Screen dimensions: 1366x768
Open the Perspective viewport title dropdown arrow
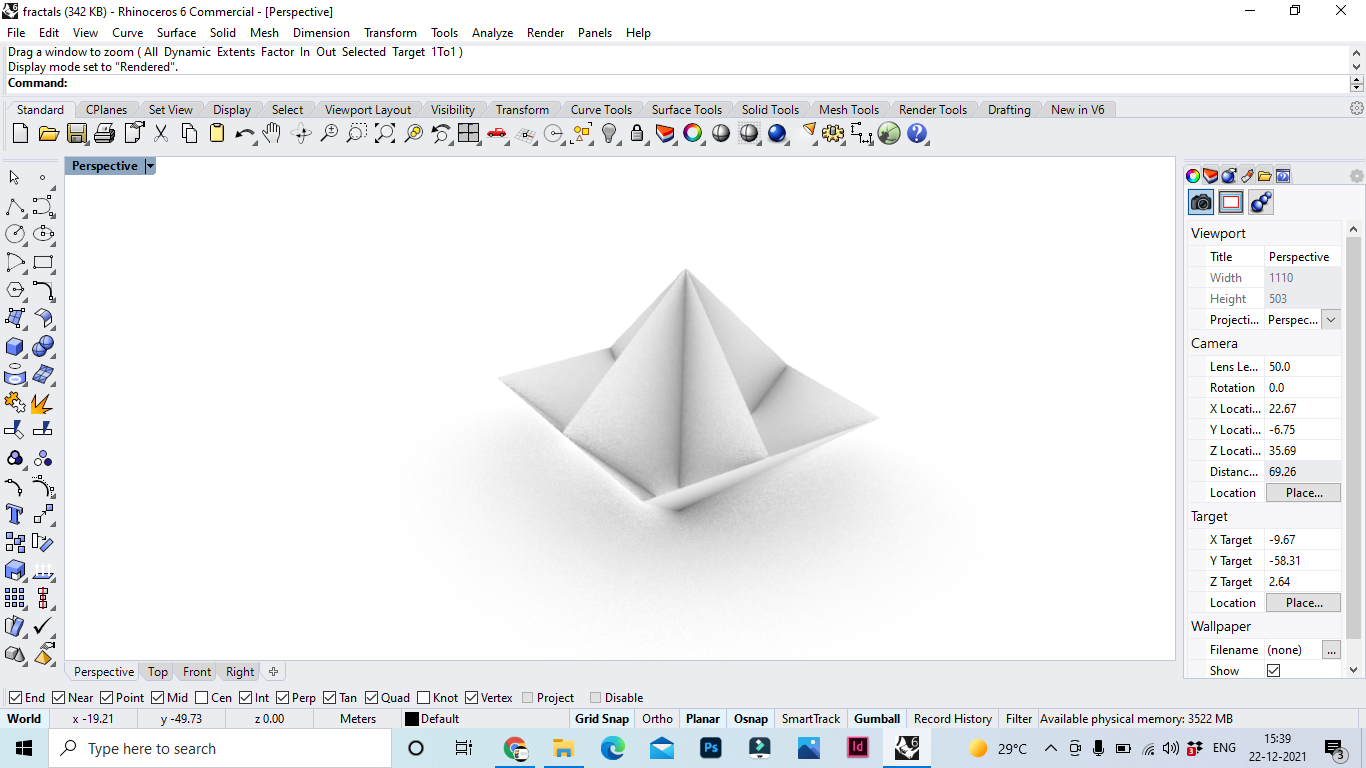150,166
